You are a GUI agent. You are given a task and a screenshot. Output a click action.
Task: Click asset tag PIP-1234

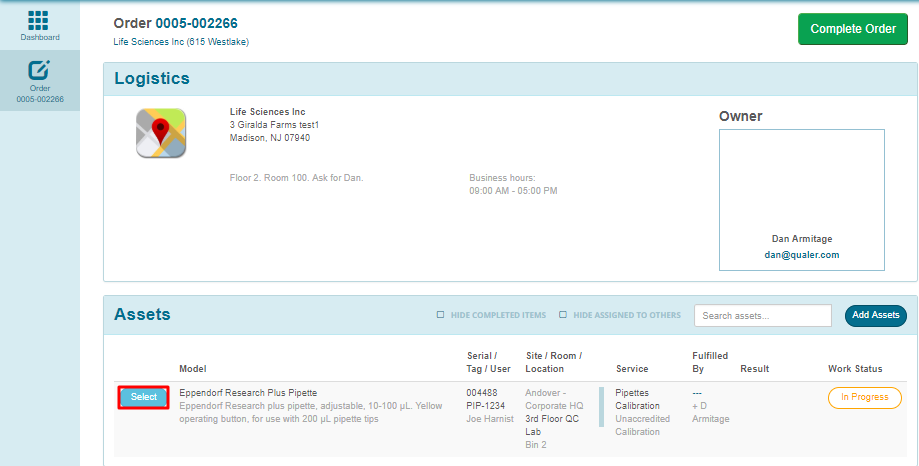(485, 406)
